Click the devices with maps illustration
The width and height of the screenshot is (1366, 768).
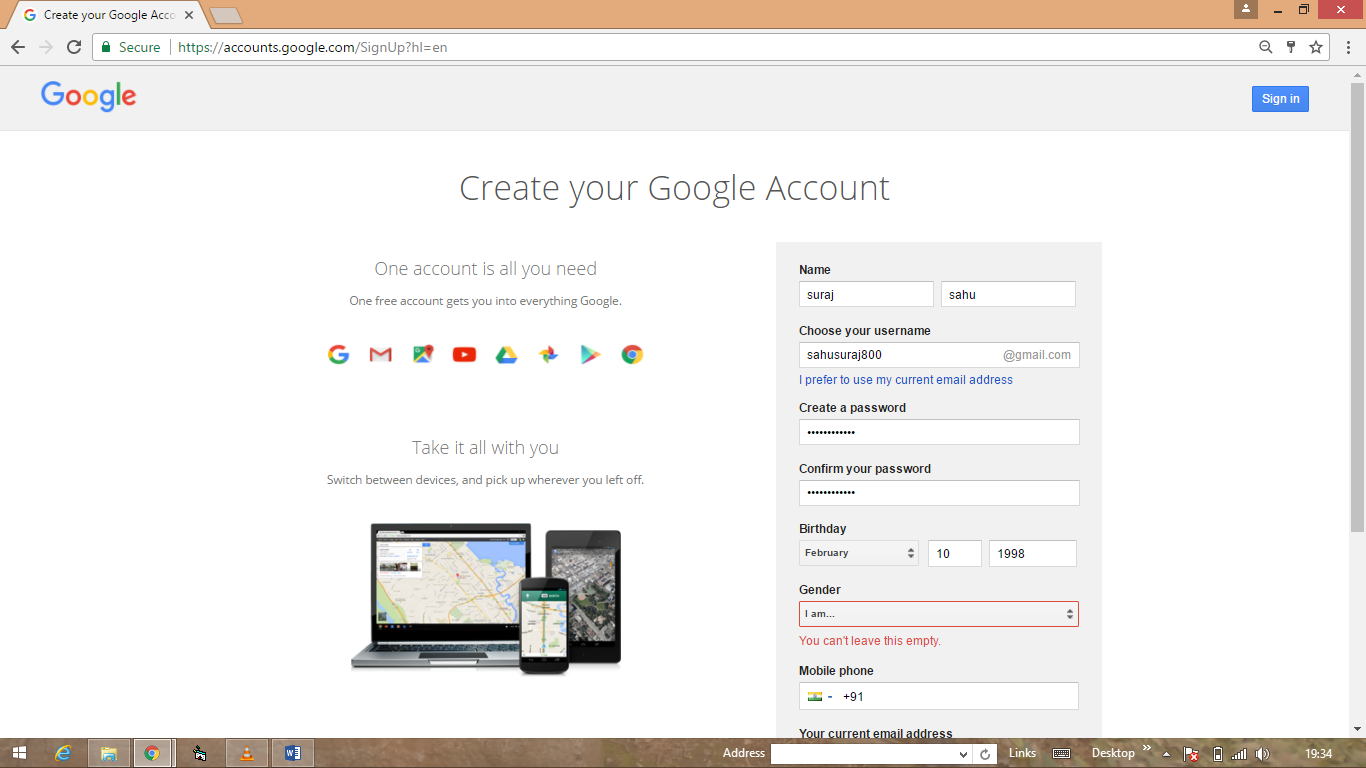(x=486, y=597)
